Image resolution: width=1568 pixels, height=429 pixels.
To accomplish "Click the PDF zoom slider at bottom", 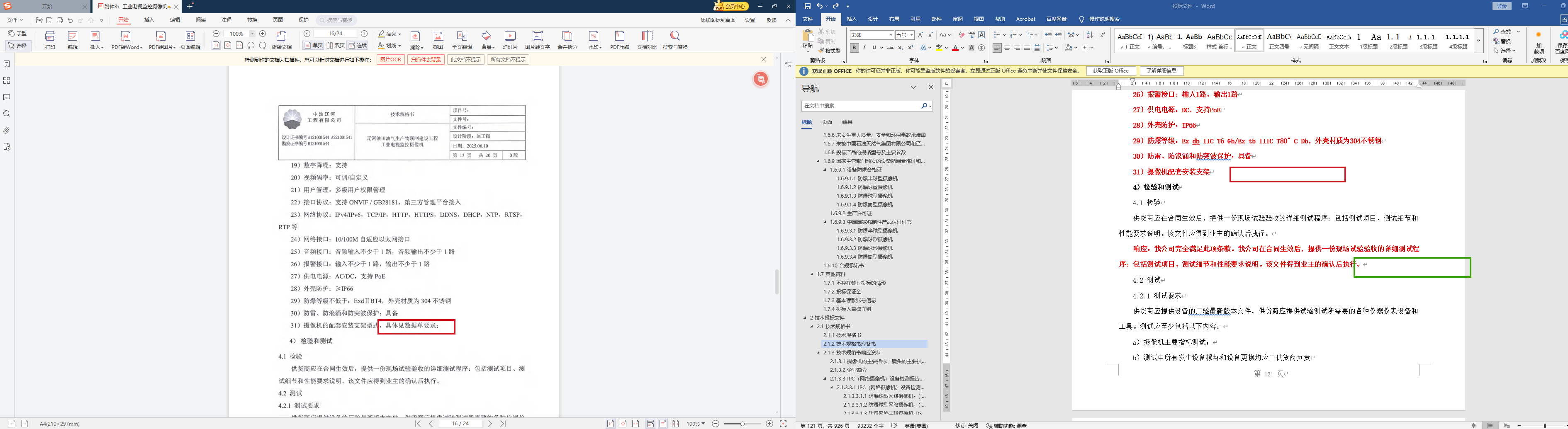I will [742, 424].
